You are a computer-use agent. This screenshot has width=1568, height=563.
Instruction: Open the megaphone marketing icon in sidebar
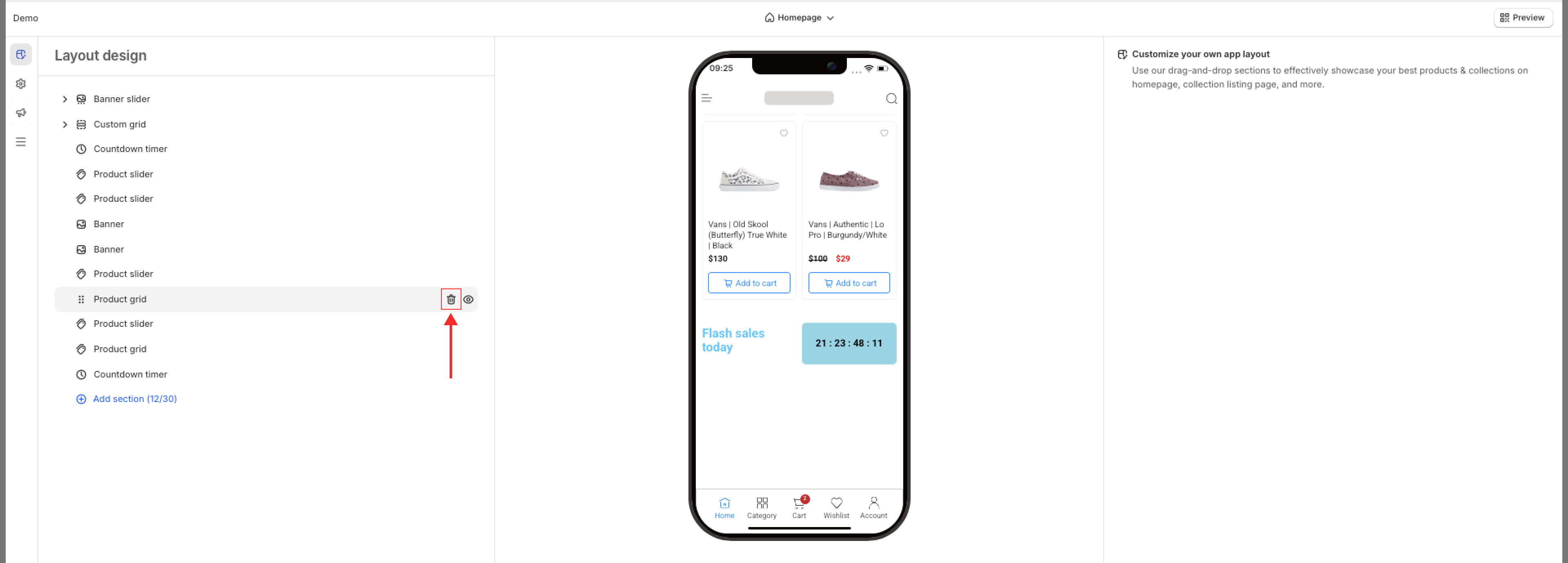[21, 113]
